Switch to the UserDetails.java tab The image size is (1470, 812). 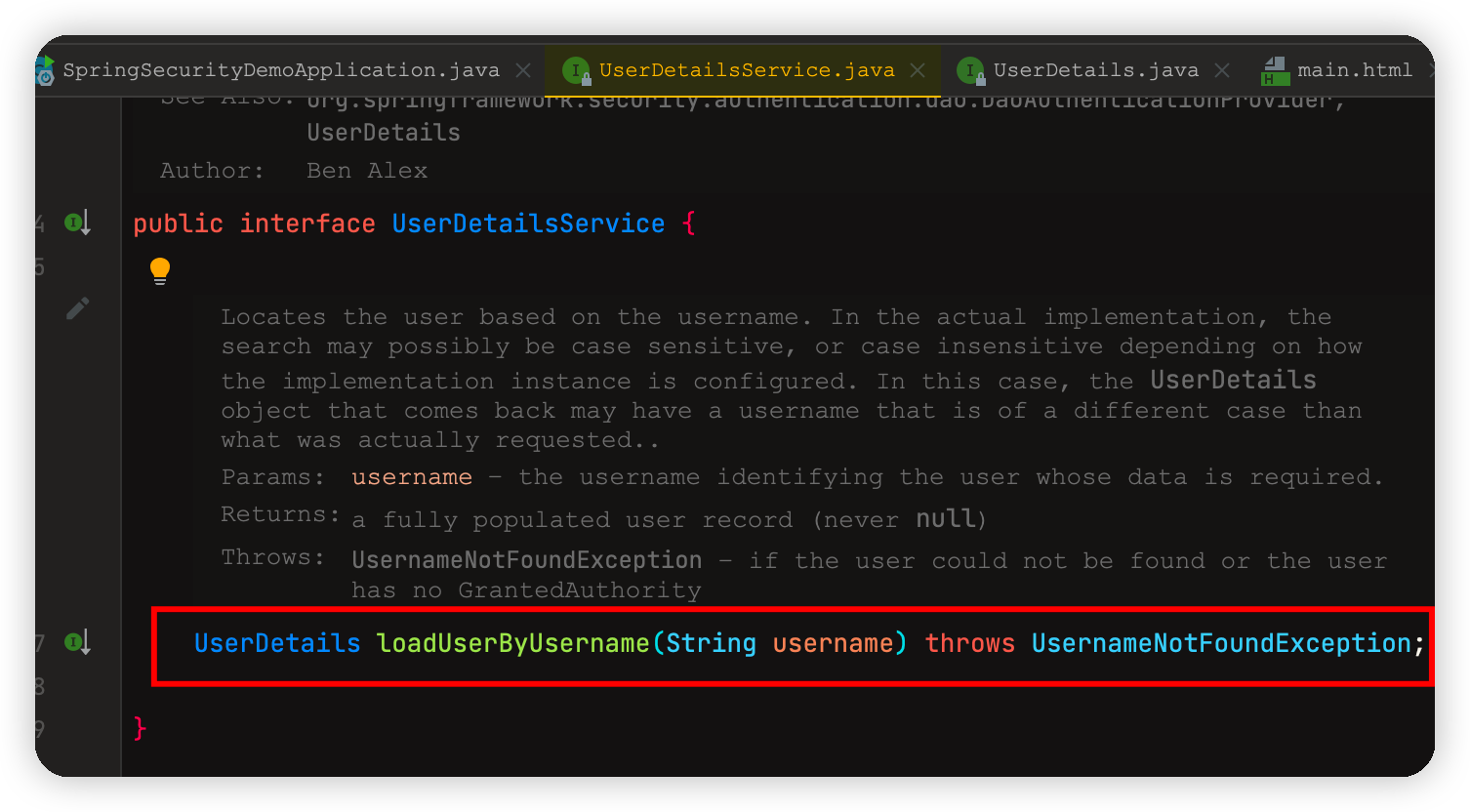(x=1095, y=70)
